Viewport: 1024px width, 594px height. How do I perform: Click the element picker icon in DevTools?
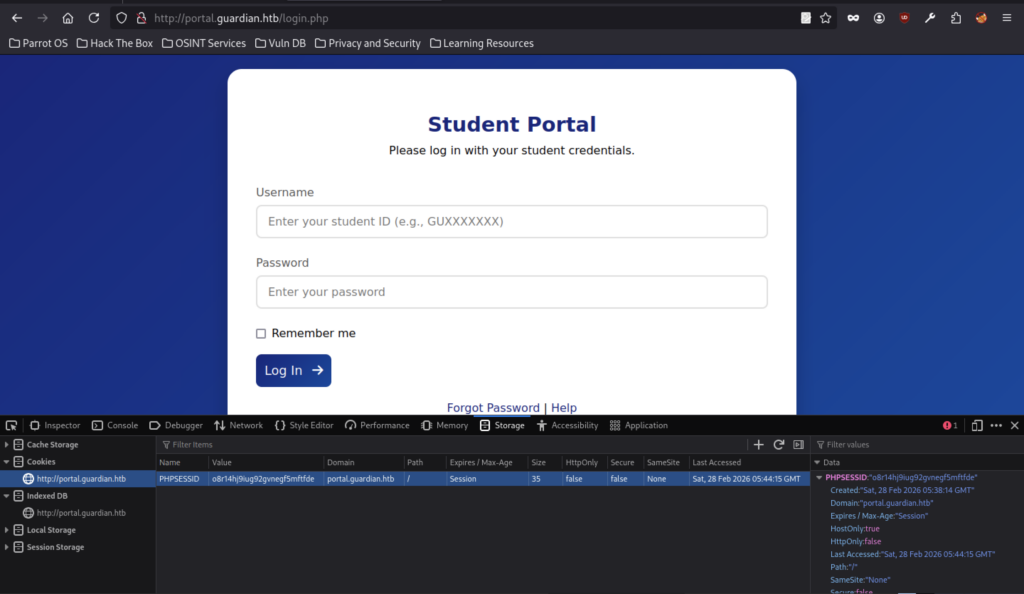[12, 425]
